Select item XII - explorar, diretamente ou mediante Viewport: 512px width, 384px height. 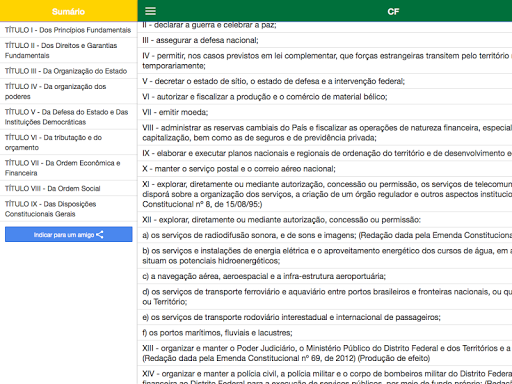tap(325, 220)
